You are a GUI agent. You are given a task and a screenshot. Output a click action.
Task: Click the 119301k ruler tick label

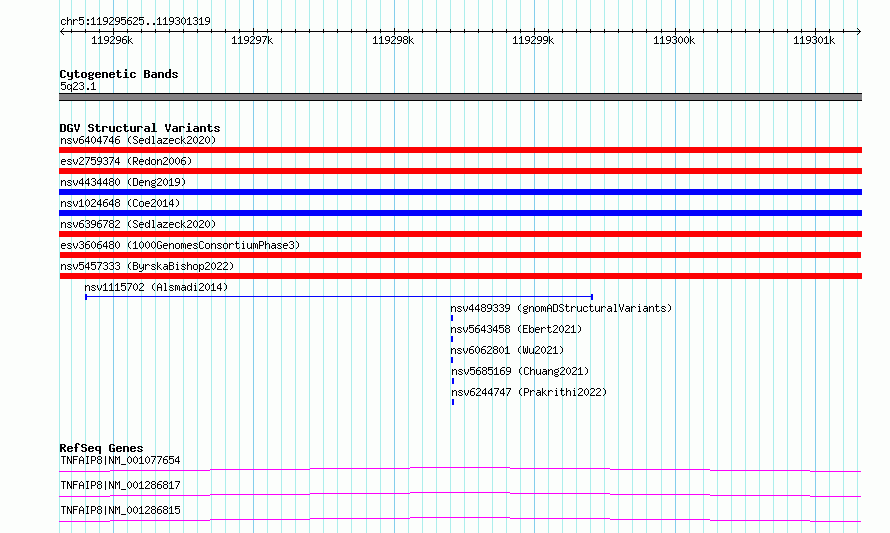(814, 40)
